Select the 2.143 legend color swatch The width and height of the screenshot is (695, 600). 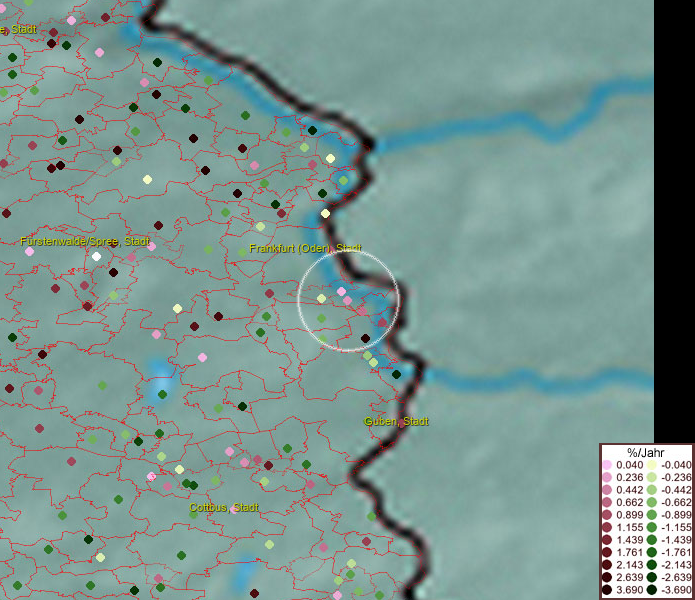[607, 565]
